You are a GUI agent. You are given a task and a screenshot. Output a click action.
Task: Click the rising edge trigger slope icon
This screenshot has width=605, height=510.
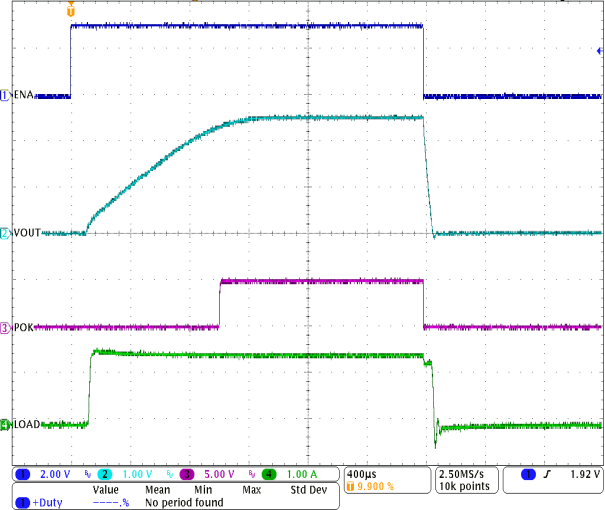547,474
